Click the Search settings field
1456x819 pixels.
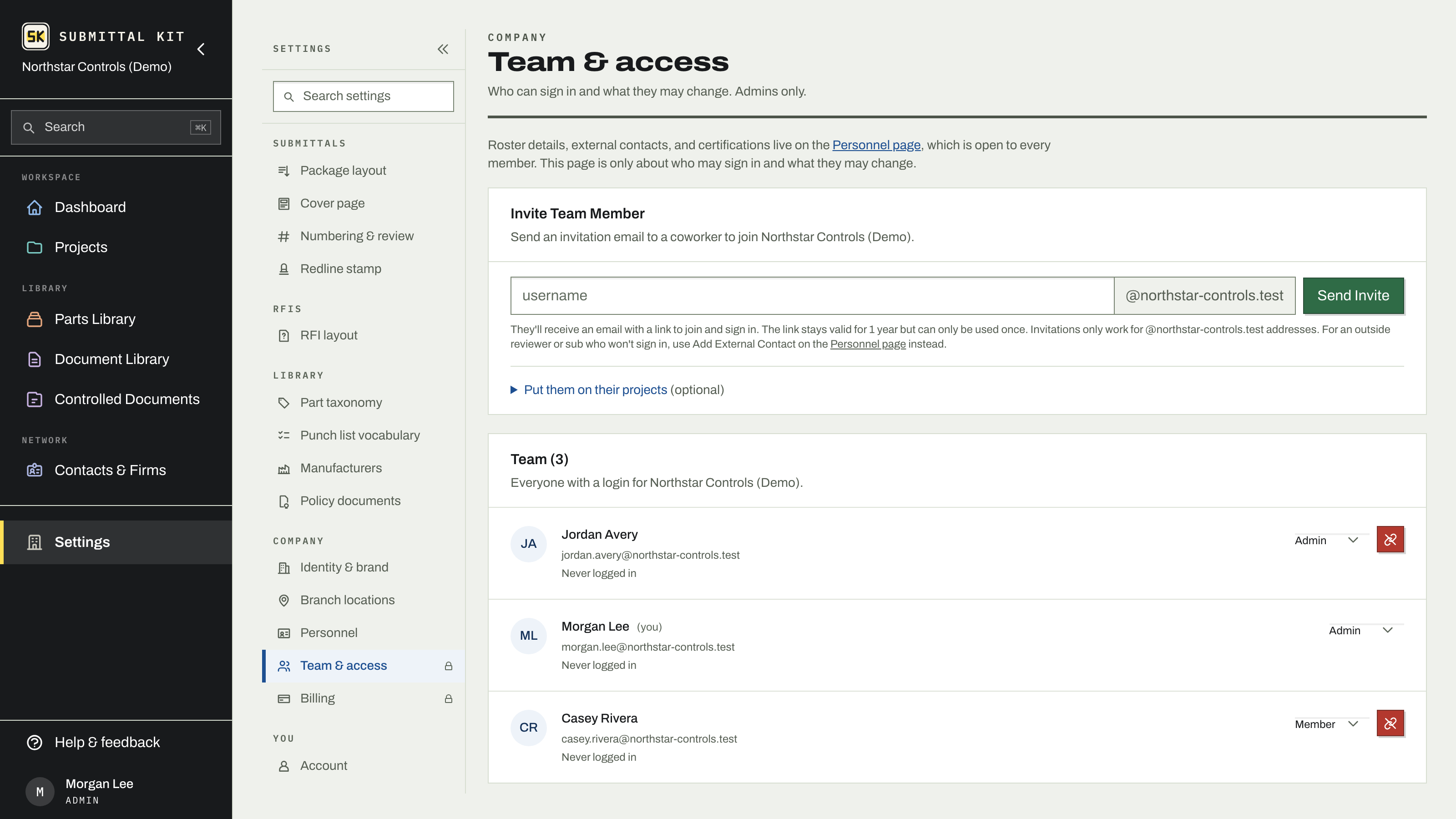pyautogui.click(x=364, y=96)
